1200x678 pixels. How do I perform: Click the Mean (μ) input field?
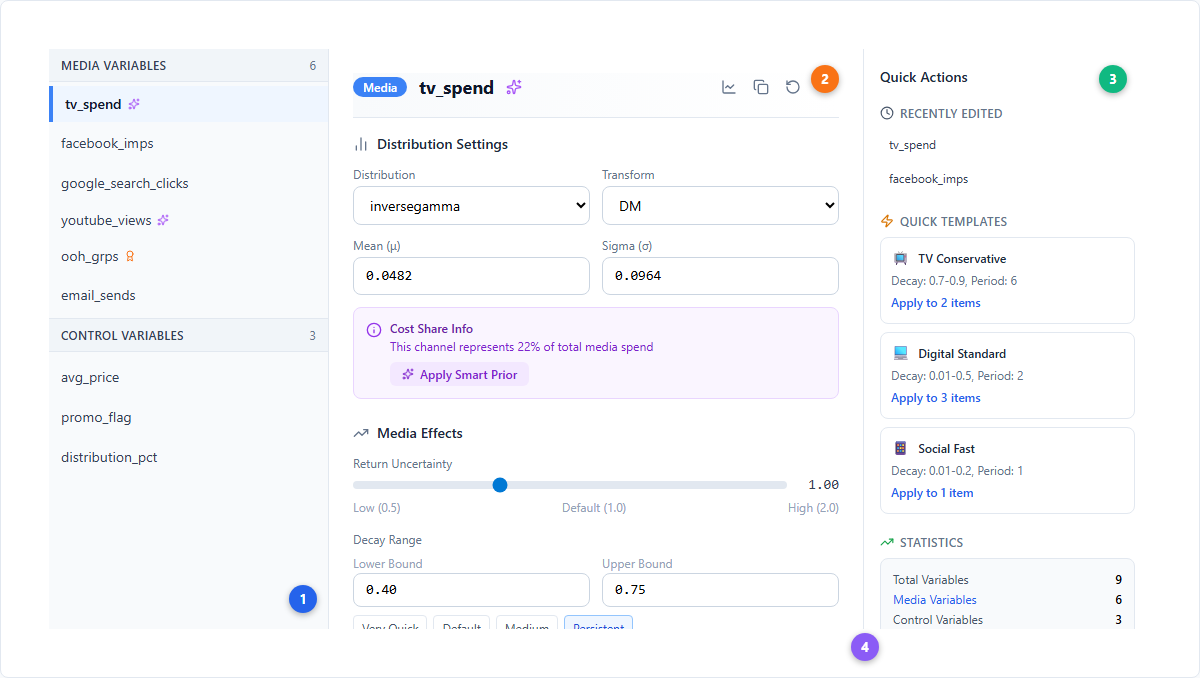pyautogui.click(x=472, y=276)
